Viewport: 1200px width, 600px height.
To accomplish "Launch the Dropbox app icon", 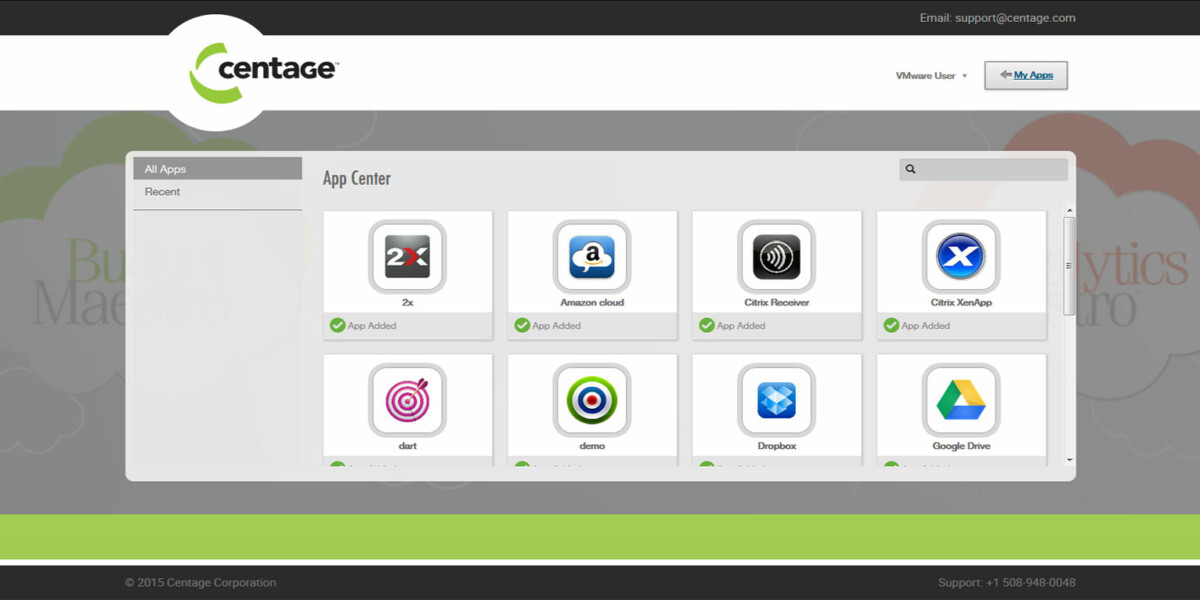I will coord(776,400).
